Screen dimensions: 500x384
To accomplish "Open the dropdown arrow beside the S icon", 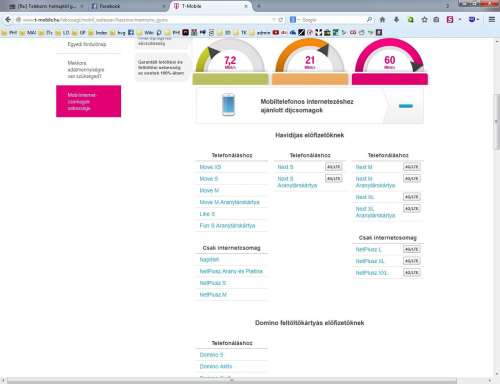I will (460, 20).
